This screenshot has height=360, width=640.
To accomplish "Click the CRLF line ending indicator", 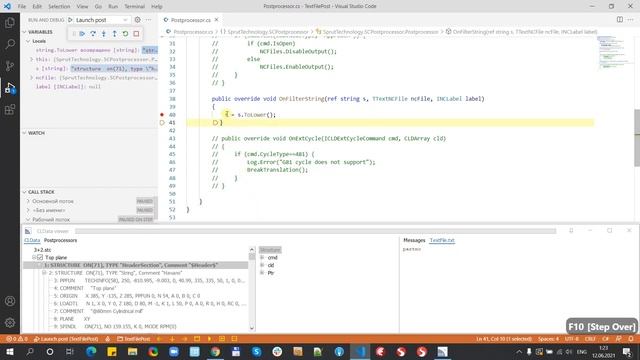I will (x=590, y=339).
